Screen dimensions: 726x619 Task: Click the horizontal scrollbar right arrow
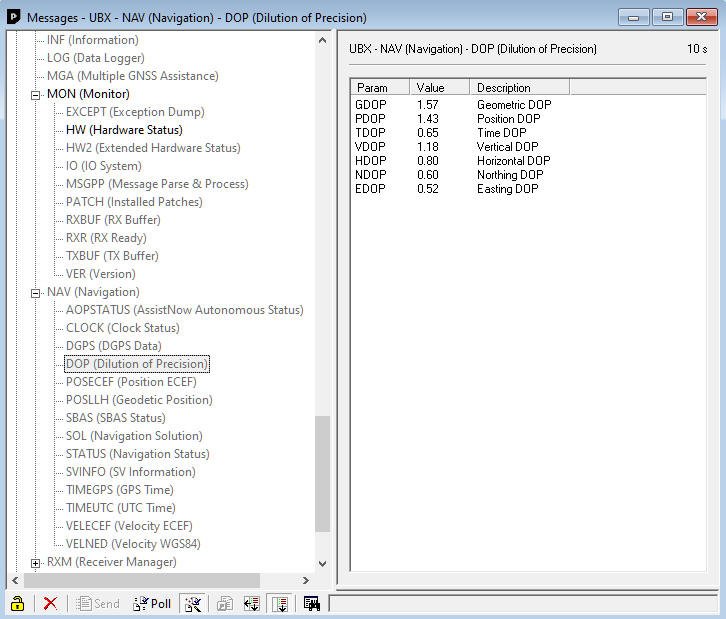304,580
